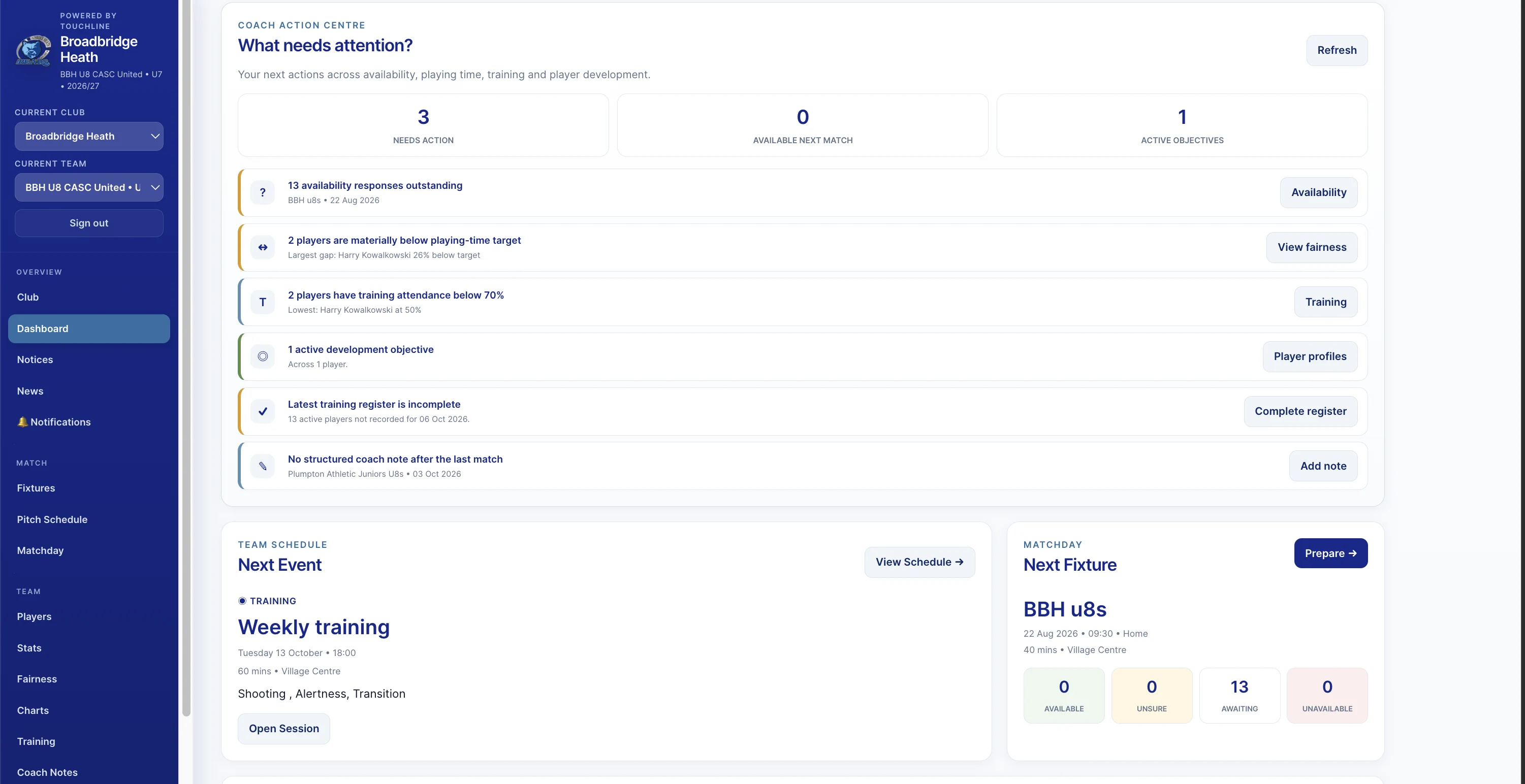
Task: Click the double-arrow playing-time fairness icon
Action: [263, 247]
